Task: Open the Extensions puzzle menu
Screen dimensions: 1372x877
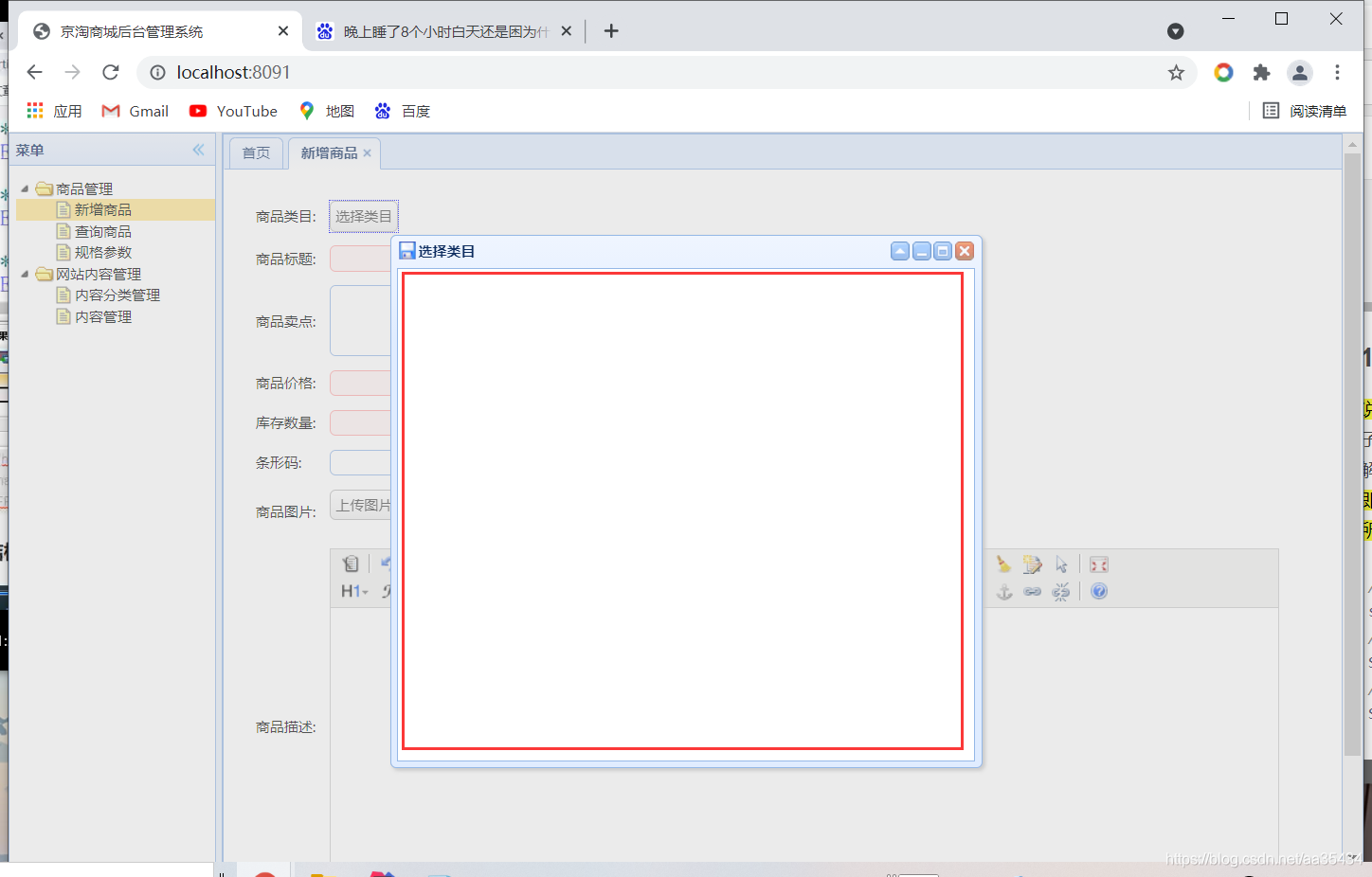Action: [1261, 72]
